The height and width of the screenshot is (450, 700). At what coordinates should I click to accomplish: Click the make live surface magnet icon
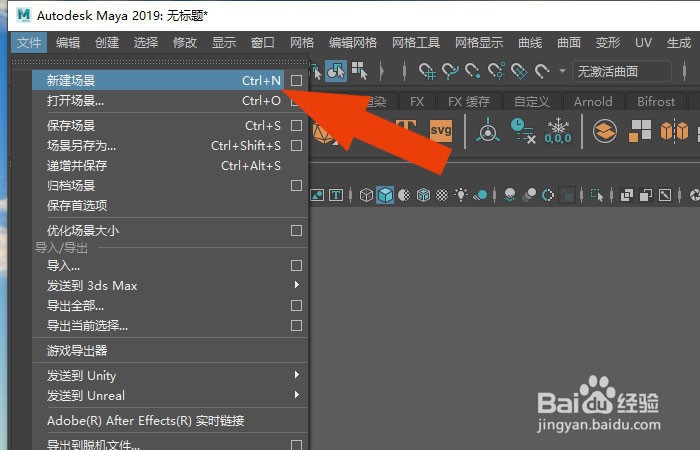pyautogui.click(x=542, y=71)
